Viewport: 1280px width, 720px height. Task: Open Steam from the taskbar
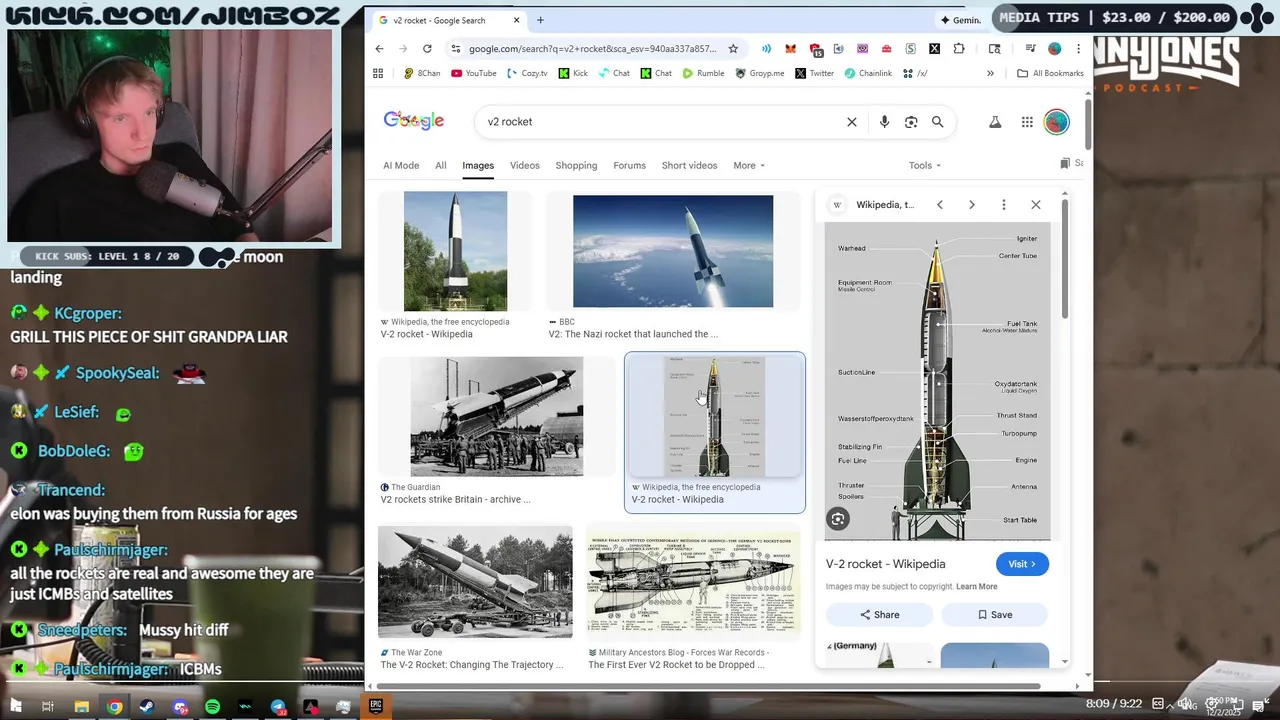tap(147, 706)
